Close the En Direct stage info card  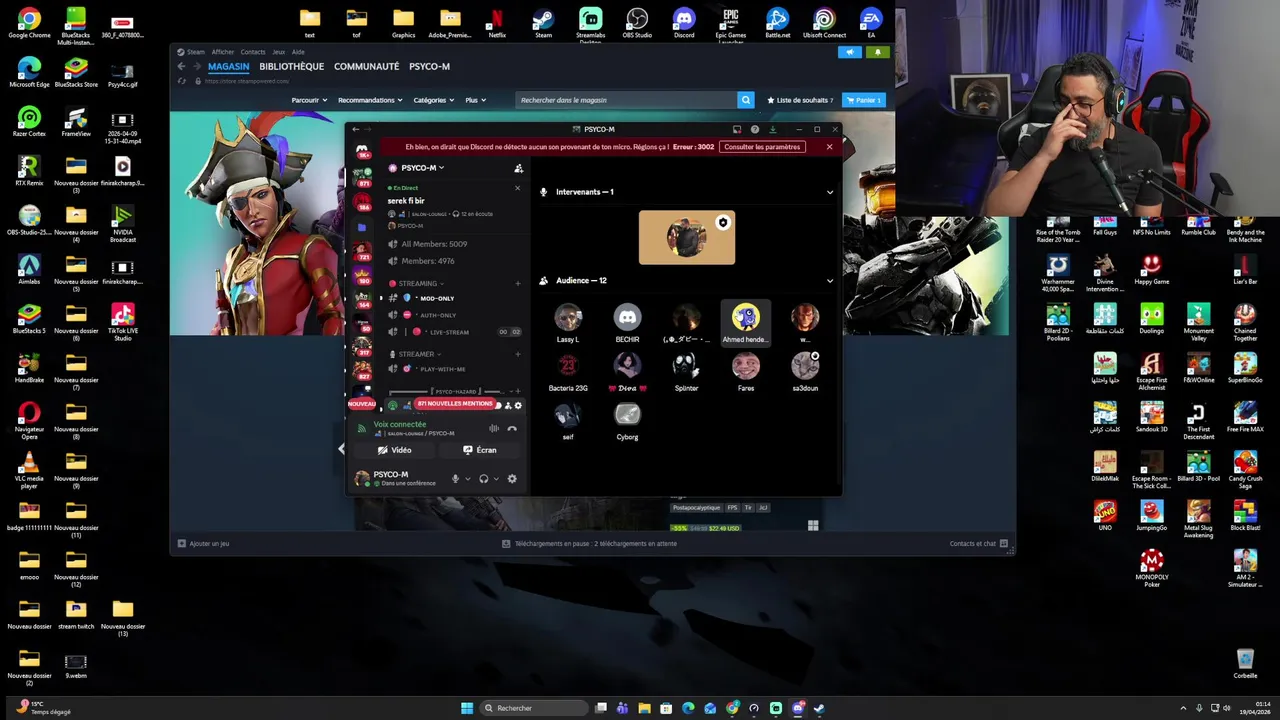click(x=517, y=188)
